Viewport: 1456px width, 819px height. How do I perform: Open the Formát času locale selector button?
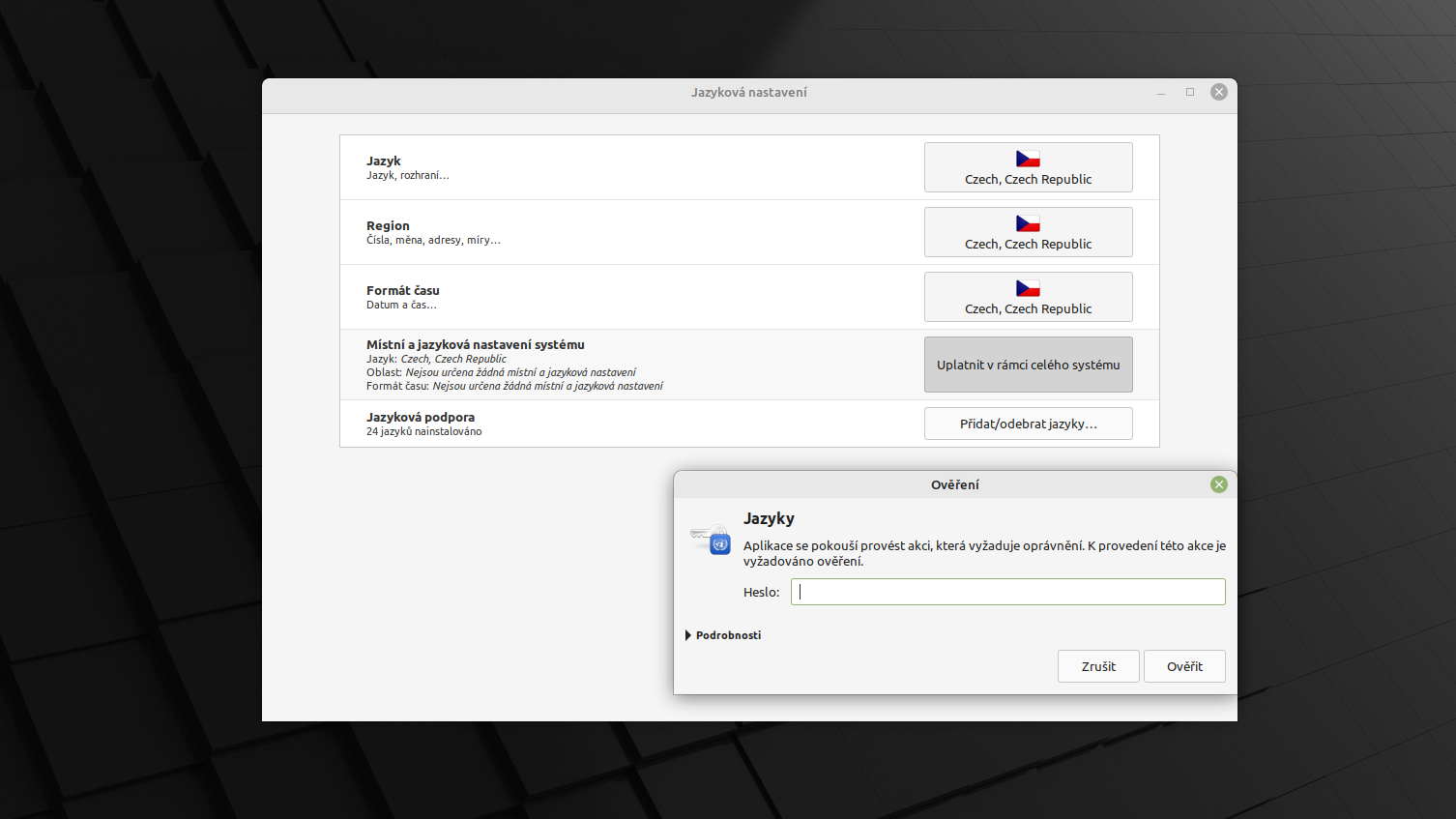click(x=1028, y=297)
